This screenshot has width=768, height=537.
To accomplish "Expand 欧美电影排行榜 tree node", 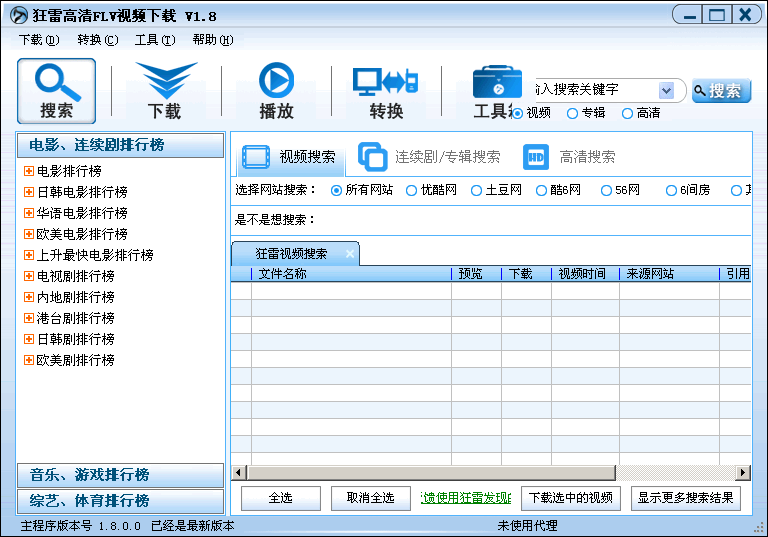I will 29,234.
